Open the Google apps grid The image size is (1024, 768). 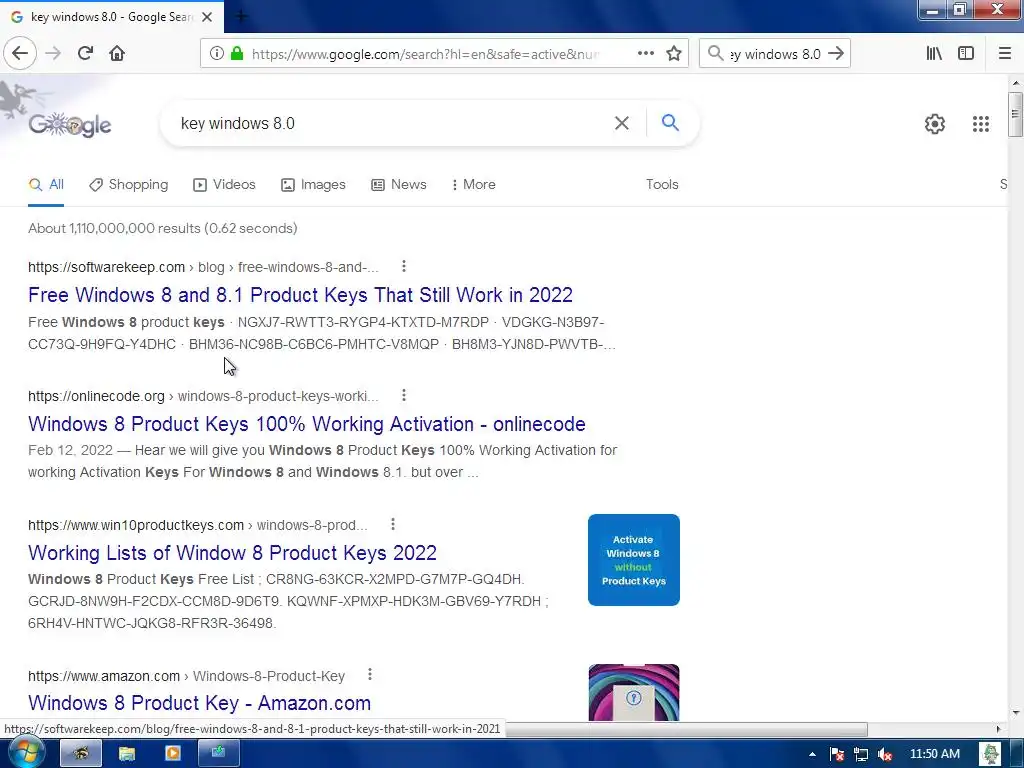(x=981, y=124)
